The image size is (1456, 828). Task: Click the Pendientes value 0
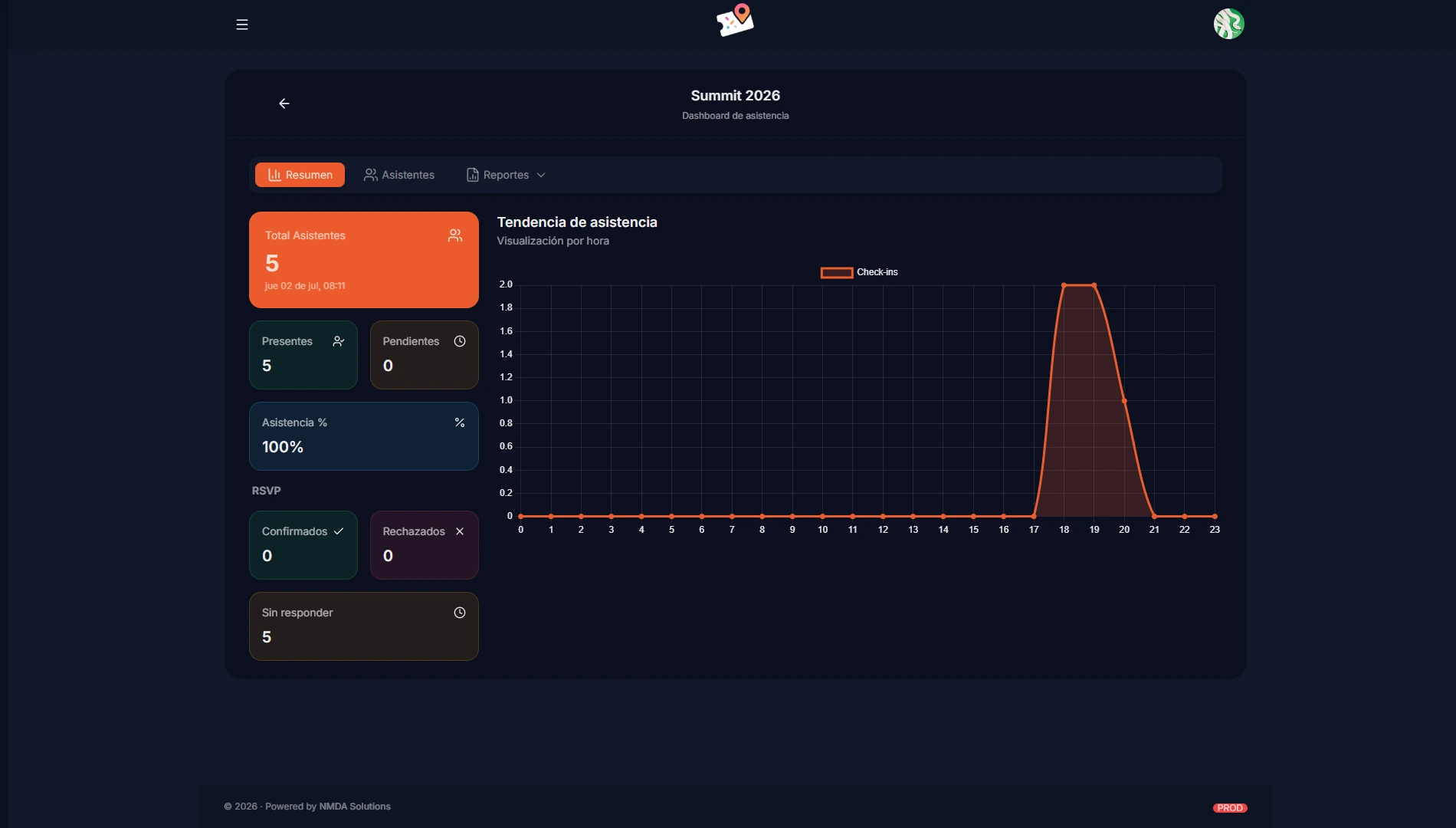388,366
